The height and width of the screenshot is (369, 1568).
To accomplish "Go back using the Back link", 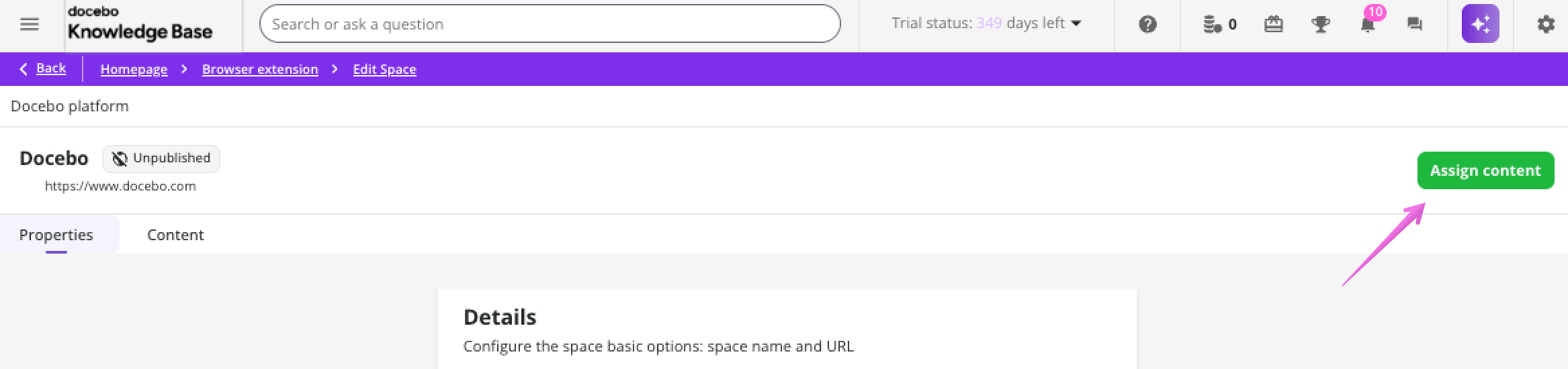I will point(50,68).
